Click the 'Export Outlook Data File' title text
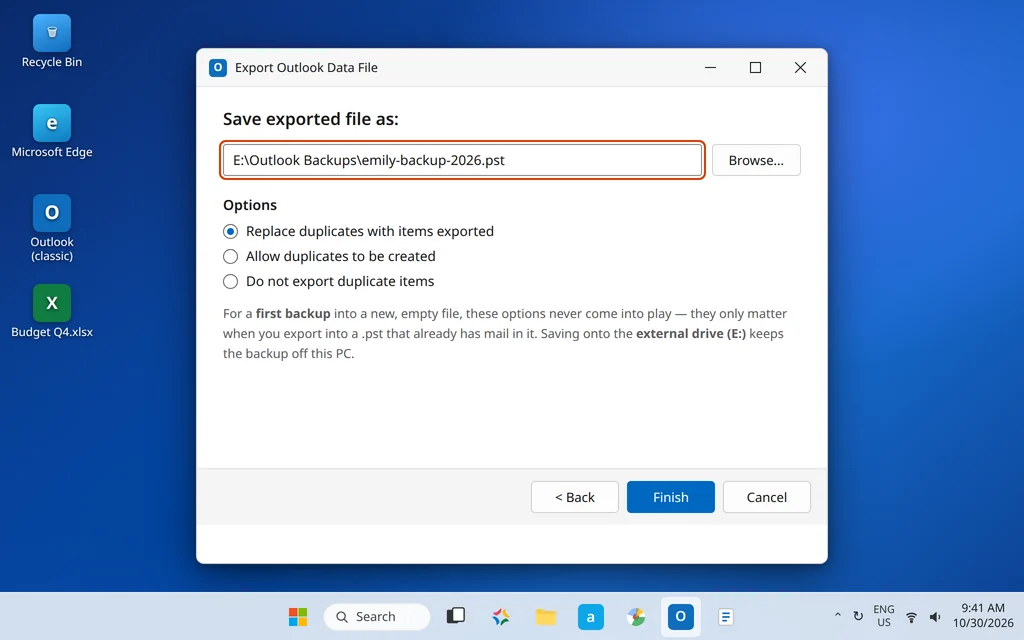 306,67
